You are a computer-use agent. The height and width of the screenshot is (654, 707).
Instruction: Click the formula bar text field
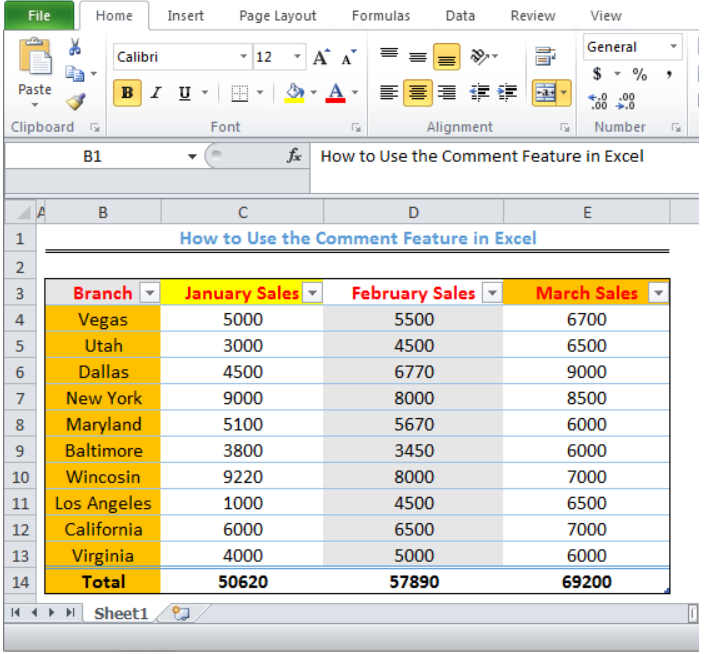505,168
